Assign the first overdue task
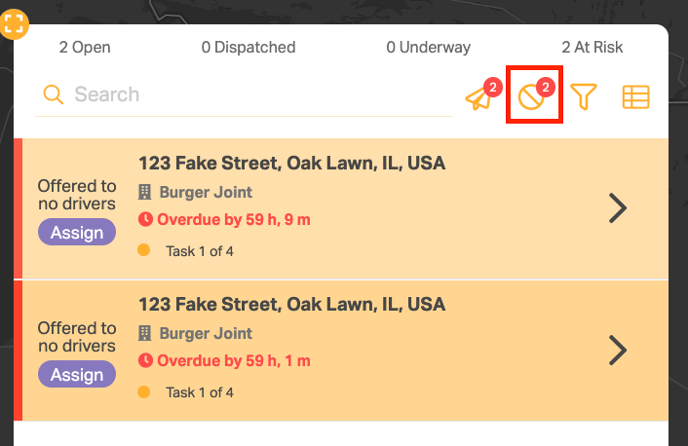The height and width of the screenshot is (446, 688). tap(77, 232)
